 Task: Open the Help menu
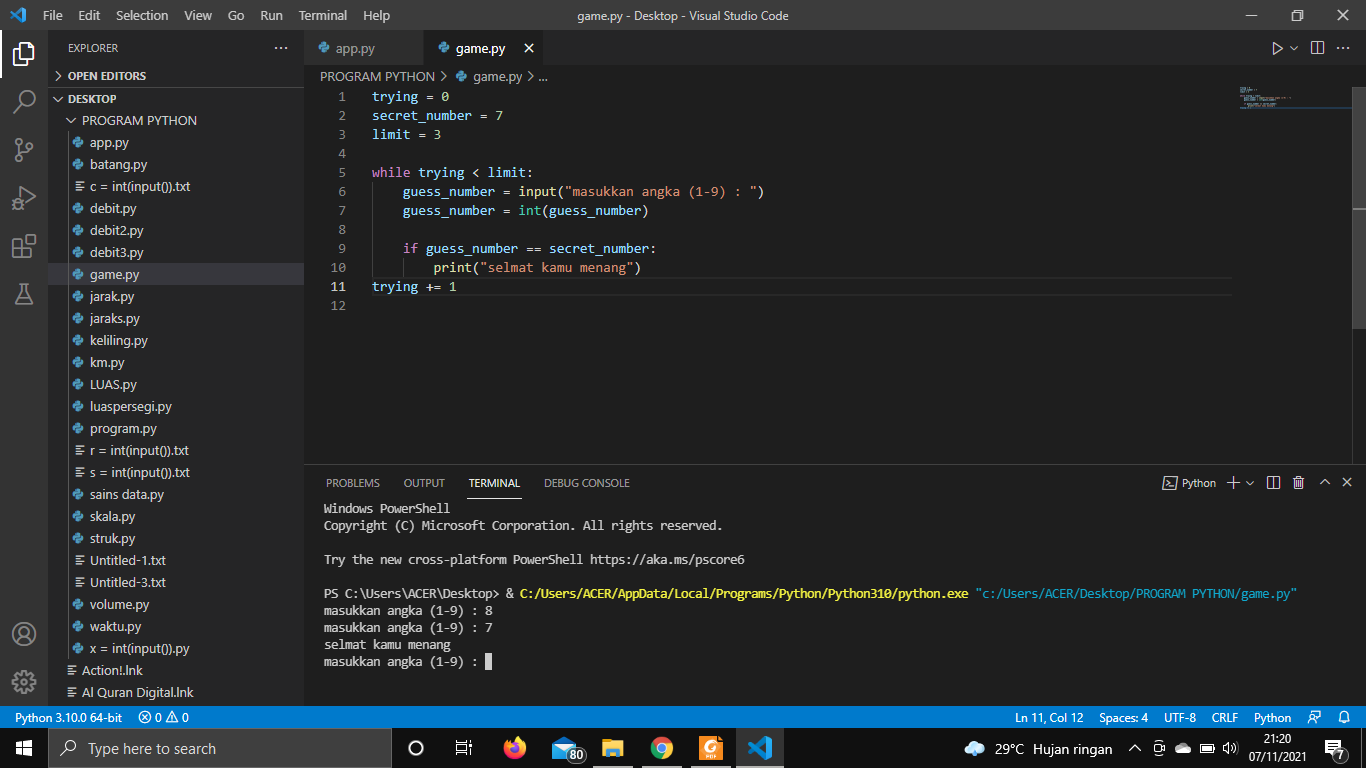(377, 16)
